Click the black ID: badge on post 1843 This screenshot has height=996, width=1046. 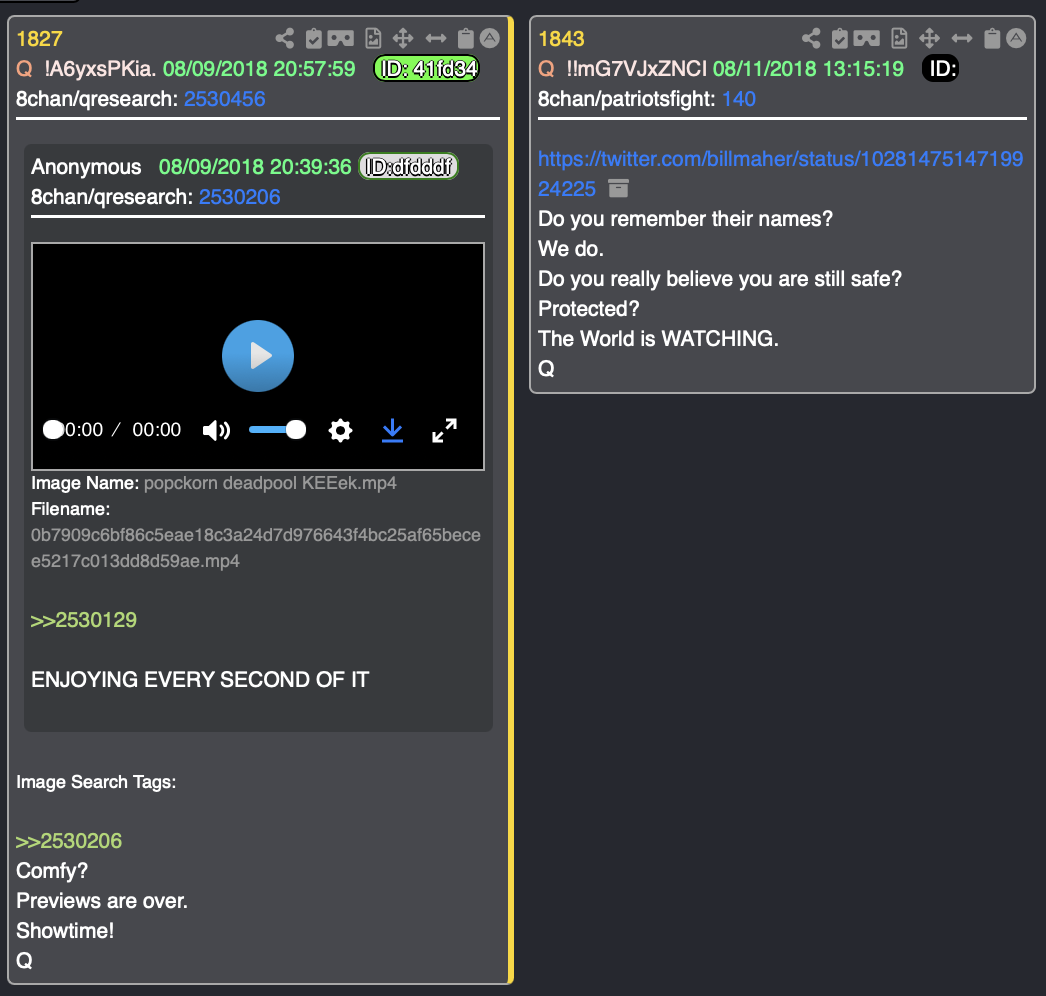click(940, 68)
